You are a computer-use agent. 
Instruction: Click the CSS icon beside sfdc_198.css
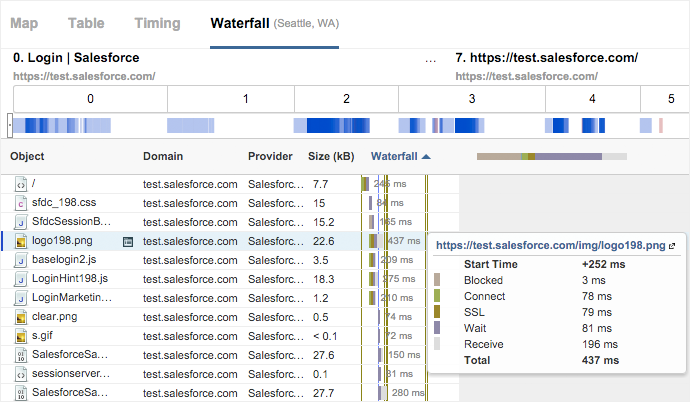point(20,203)
